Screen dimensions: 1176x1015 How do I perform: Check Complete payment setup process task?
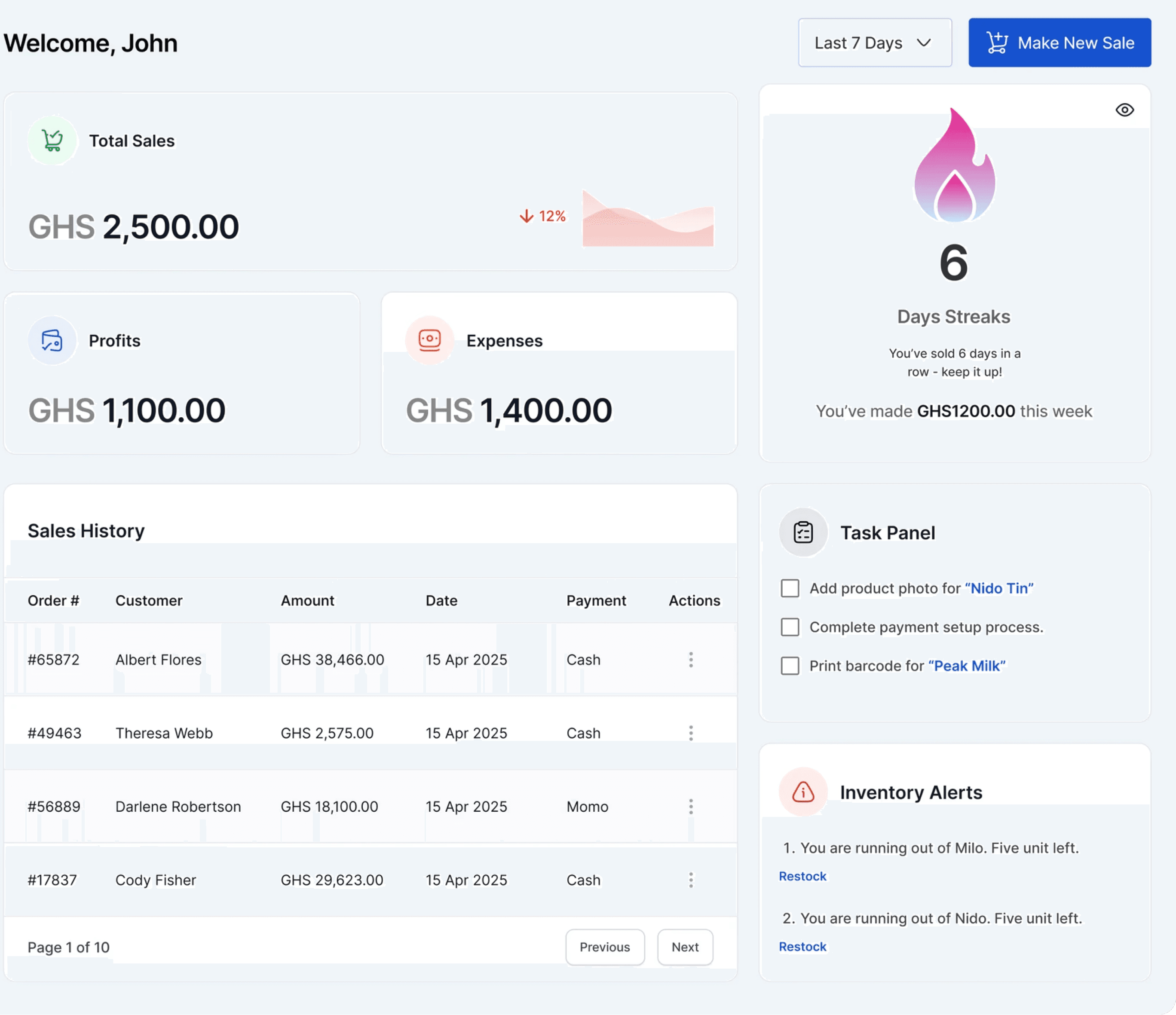[x=790, y=627]
